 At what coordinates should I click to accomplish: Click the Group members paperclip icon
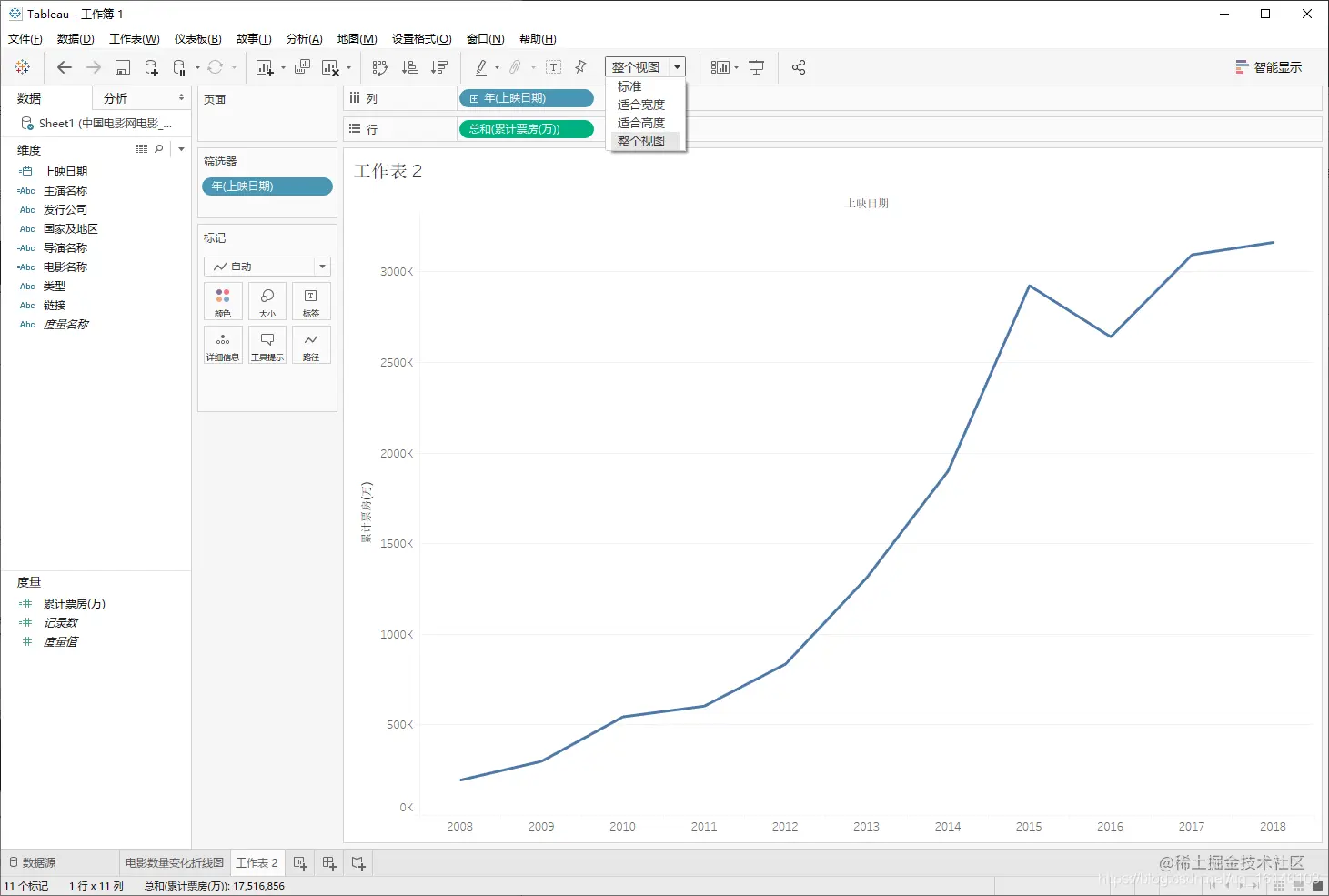(x=515, y=67)
